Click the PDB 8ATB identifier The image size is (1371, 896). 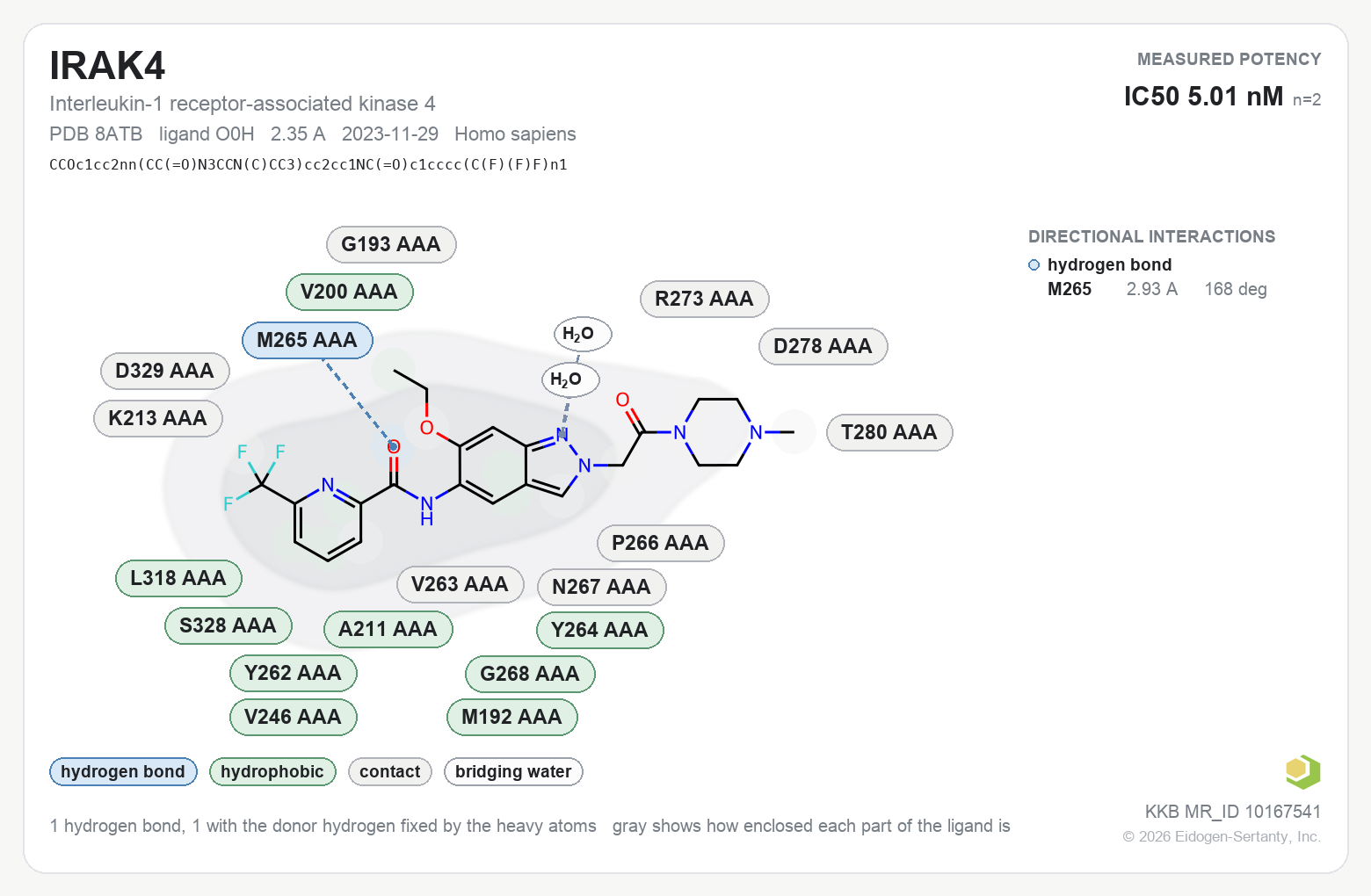coord(96,134)
